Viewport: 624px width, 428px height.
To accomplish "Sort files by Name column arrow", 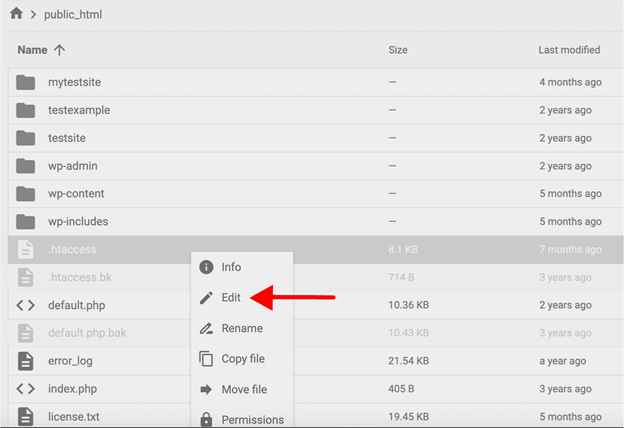I will [59, 50].
